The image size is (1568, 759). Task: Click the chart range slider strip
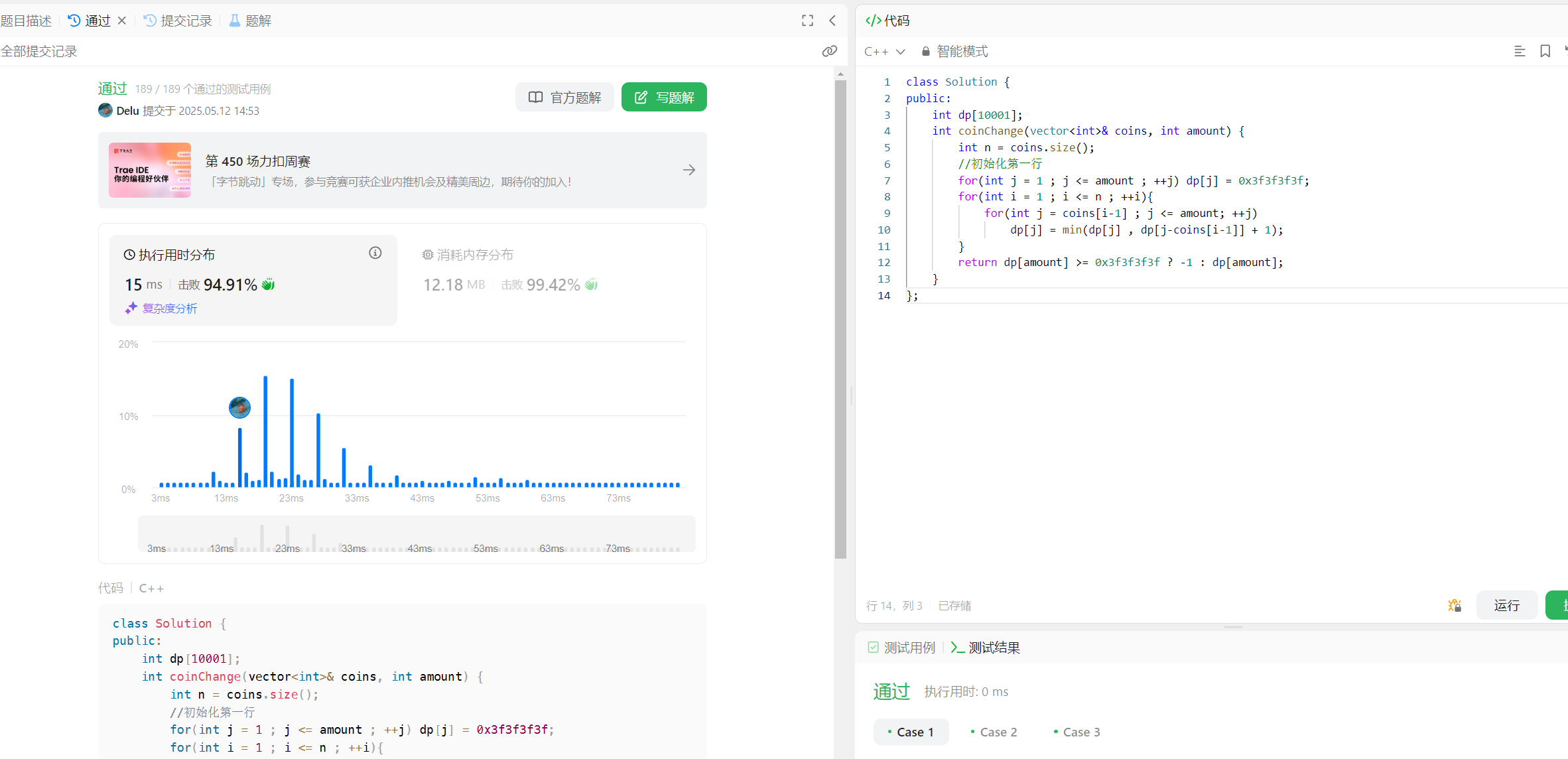tap(417, 534)
